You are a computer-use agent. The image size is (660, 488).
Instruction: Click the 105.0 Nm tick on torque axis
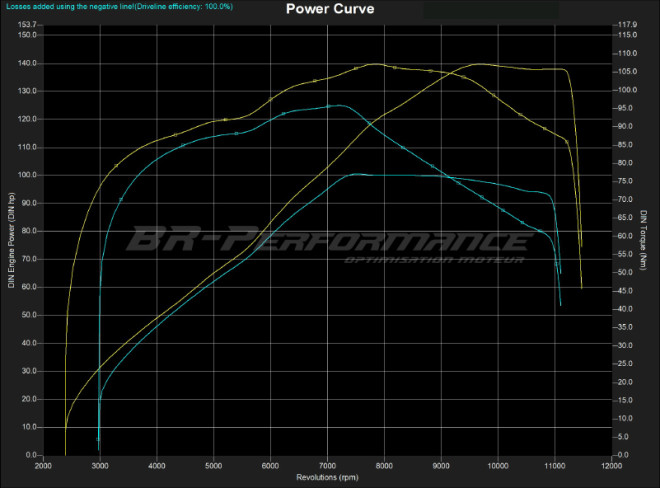(x=629, y=71)
